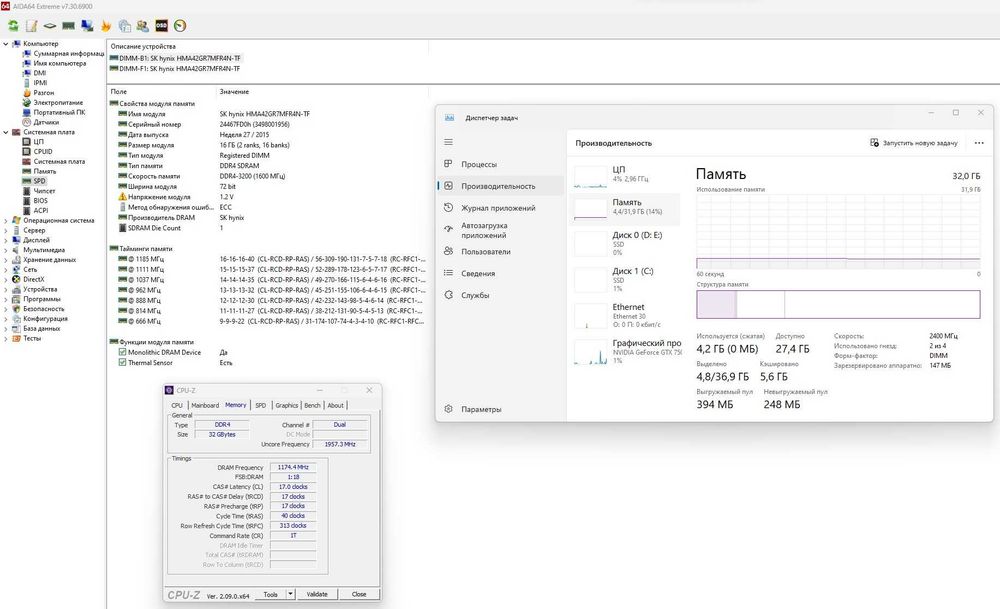The width and height of the screenshot is (1000, 609).
Task: Select DIMM-B1: SK hynix device row
Action: tap(175, 58)
